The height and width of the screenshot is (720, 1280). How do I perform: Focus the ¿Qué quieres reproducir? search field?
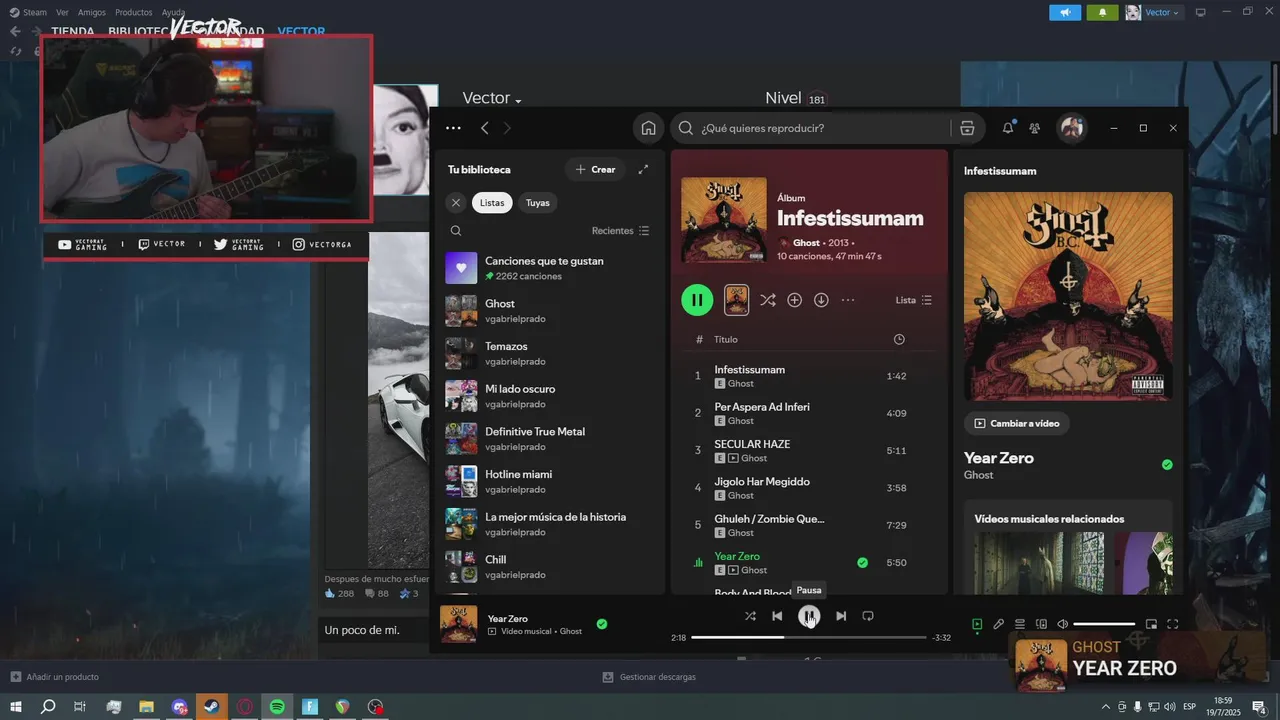[810, 128]
